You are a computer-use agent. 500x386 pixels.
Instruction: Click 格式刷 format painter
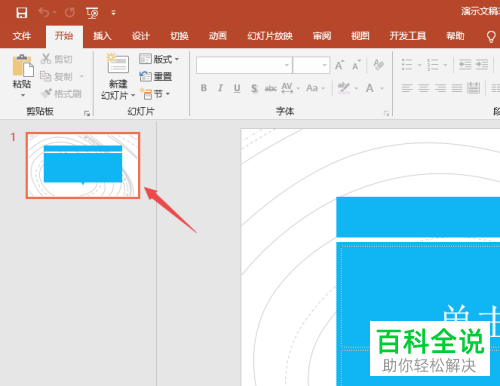click(61, 94)
